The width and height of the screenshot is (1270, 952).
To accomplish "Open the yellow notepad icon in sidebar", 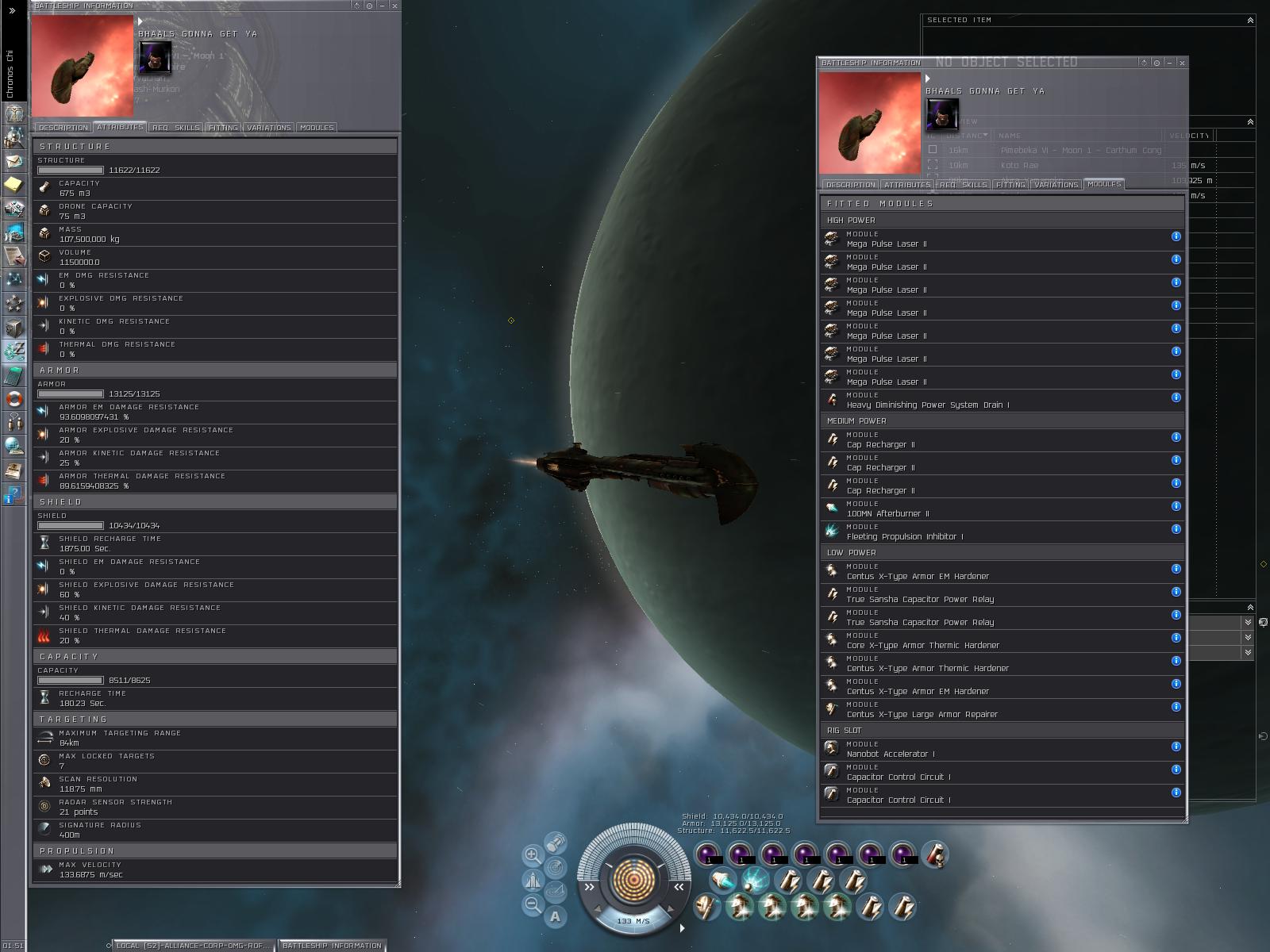I will pyautogui.click(x=13, y=185).
